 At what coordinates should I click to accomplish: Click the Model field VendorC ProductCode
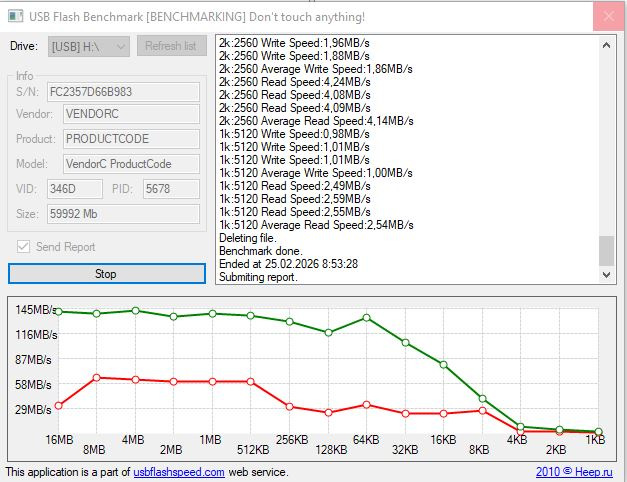(131, 164)
